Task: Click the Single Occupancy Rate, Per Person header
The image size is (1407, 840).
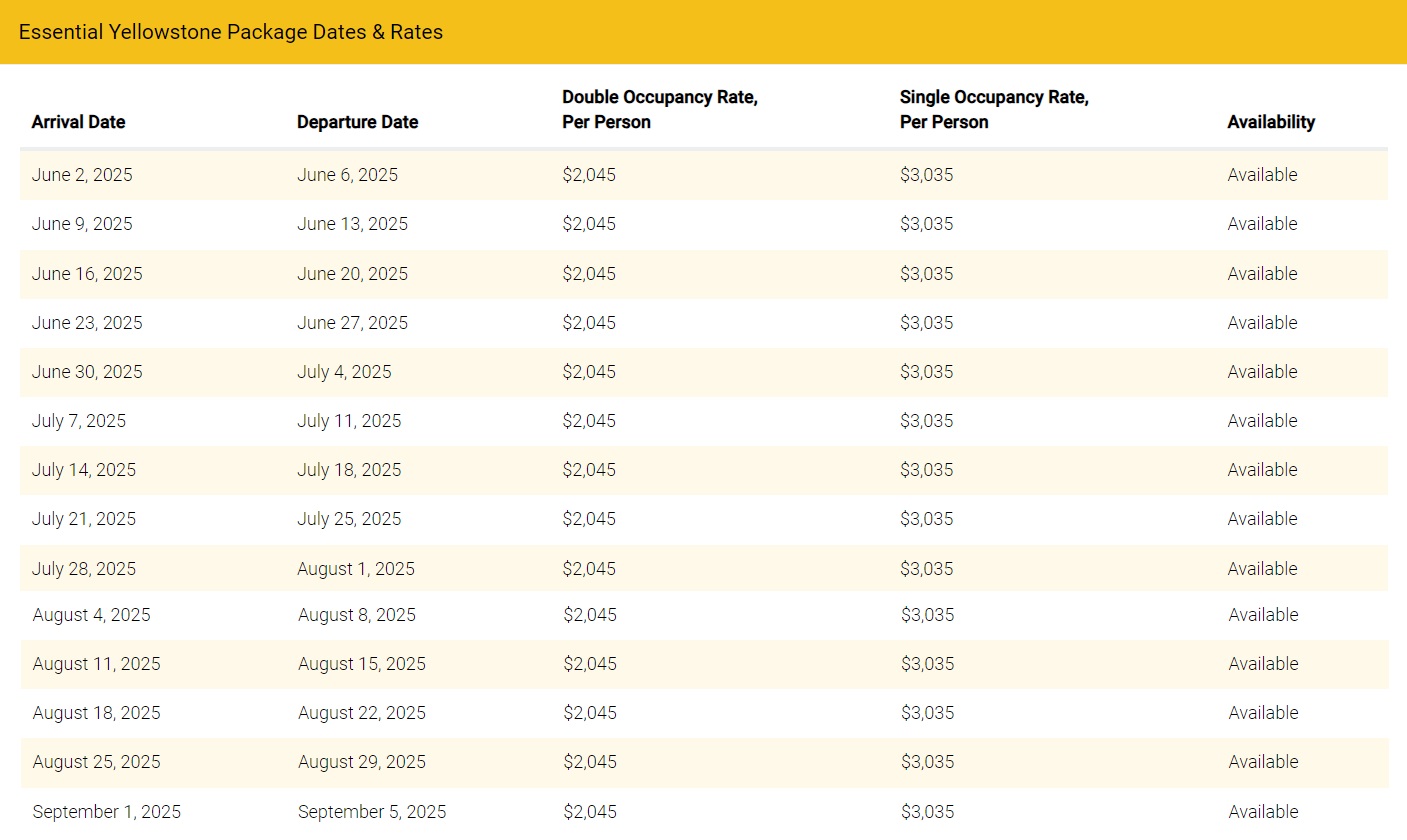Action: click(994, 109)
